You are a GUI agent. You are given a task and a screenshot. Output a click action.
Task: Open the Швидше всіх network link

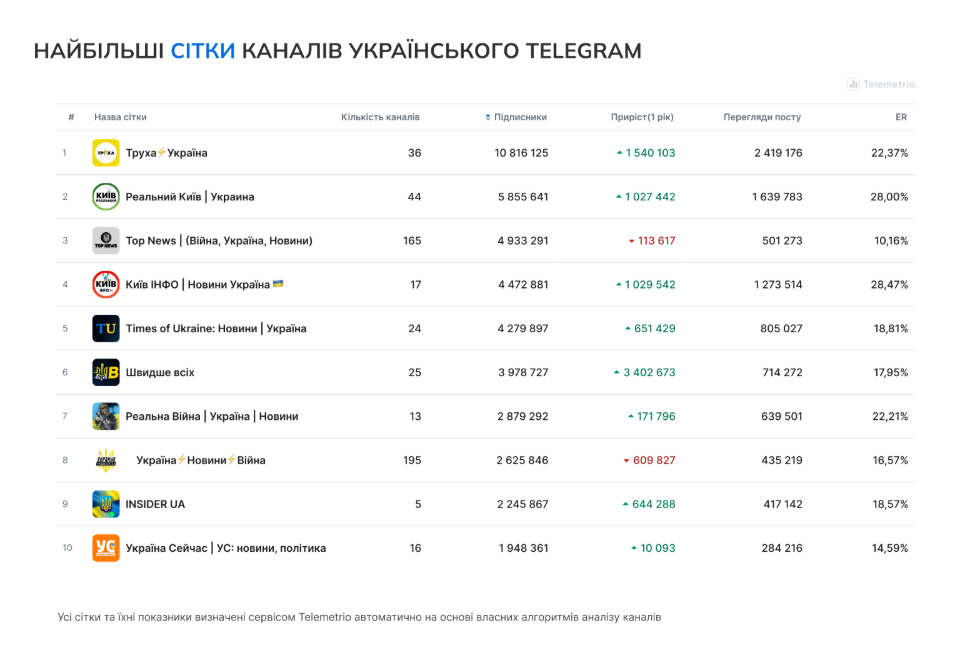point(160,373)
